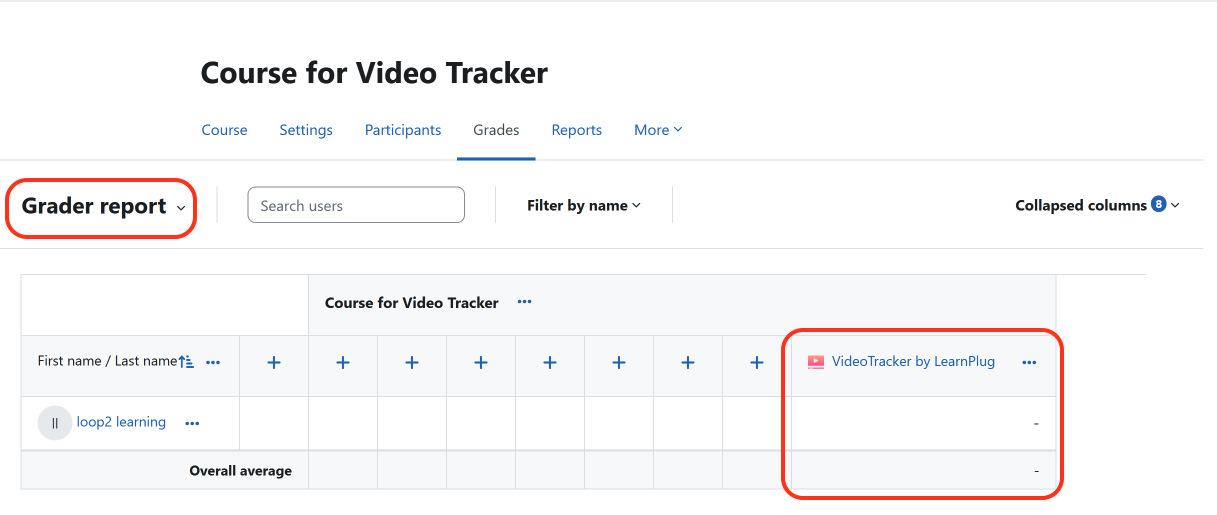Sort by last name using sort icon
This screenshot has width=1217, height=515.
[186, 362]
